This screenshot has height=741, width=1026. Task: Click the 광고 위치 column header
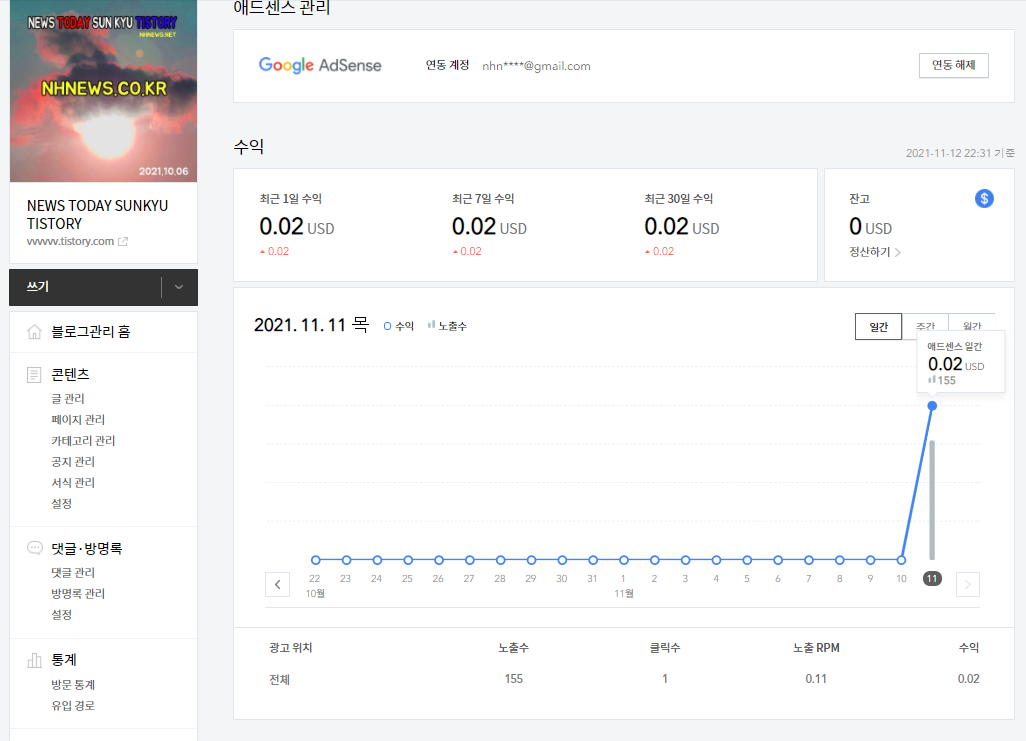tap(291, 648)
